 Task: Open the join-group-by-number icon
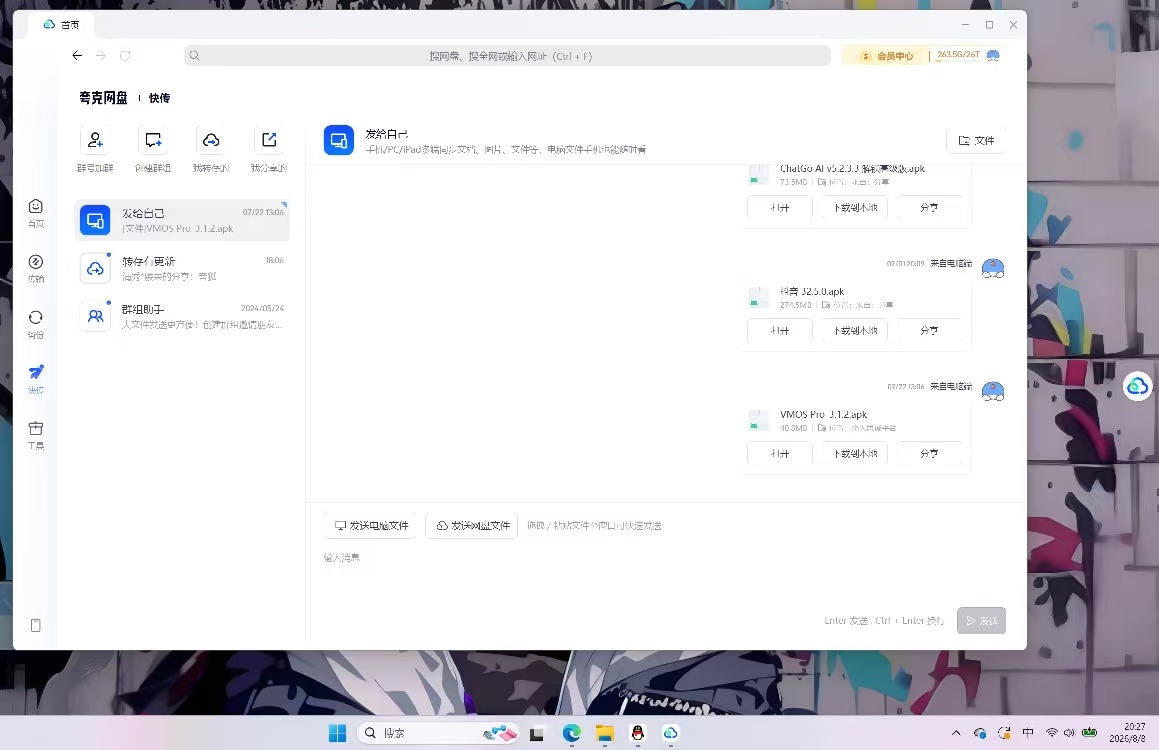click(95, 140)
